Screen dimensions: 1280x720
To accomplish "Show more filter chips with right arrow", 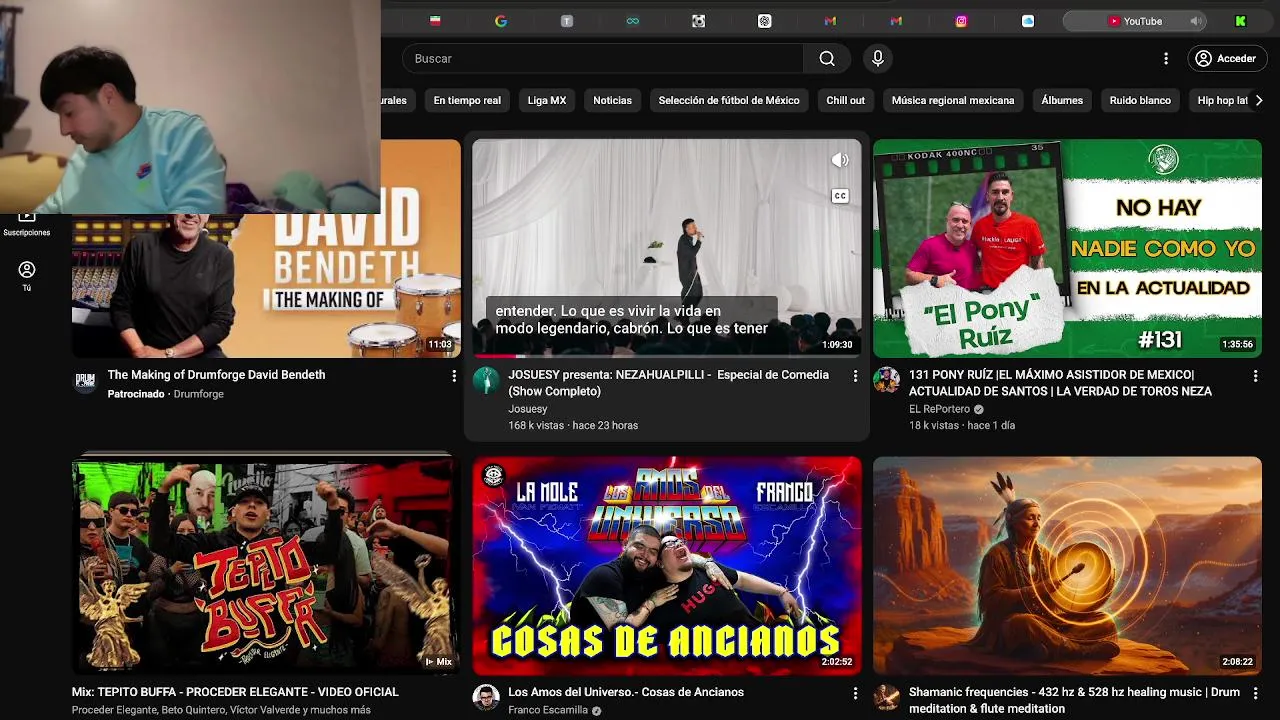I will click(1259, 100).
